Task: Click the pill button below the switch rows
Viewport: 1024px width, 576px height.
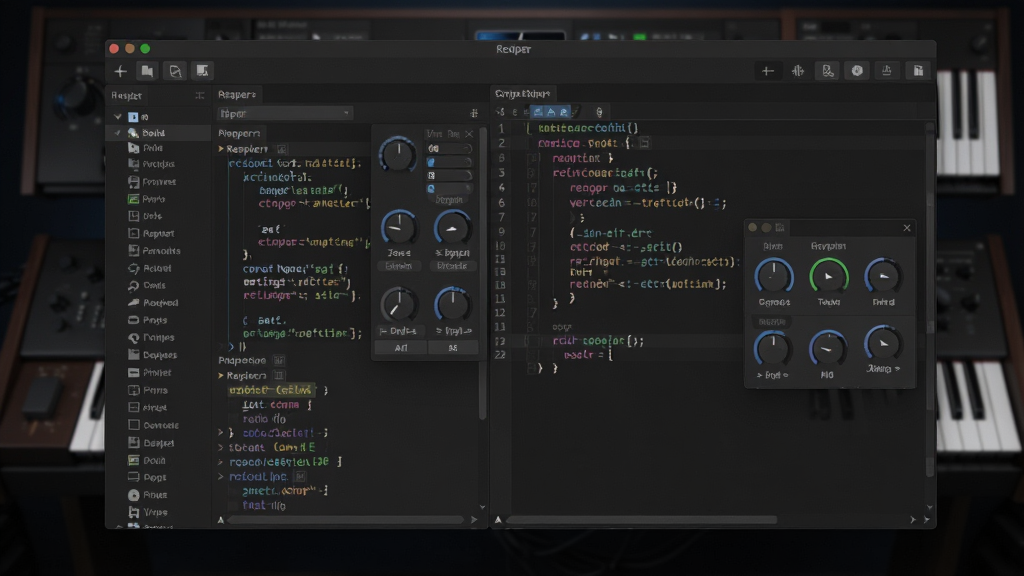Action: [449, 200]
